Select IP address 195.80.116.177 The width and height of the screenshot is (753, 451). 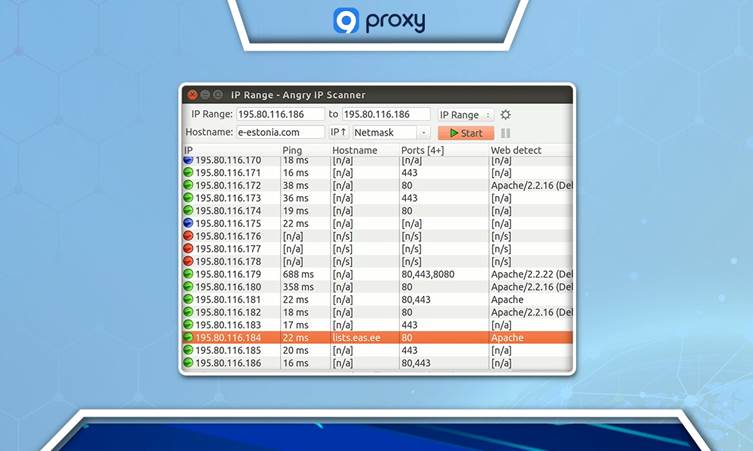(228, 249)
